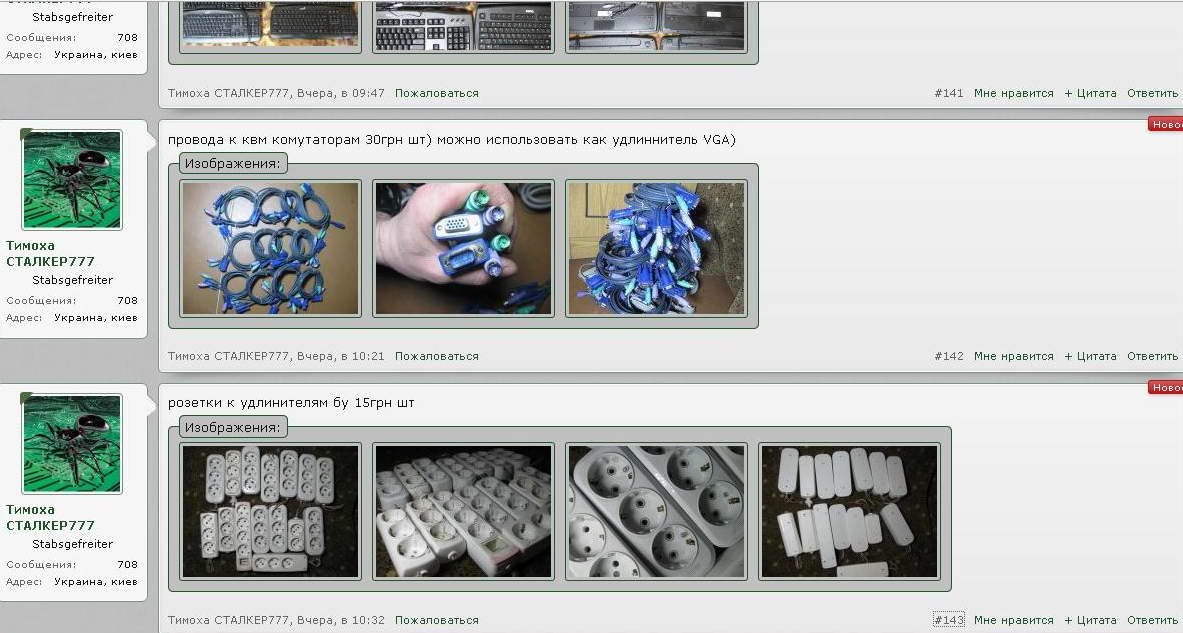Open VGA connectors in hand thumbnail

pos(463,248)
